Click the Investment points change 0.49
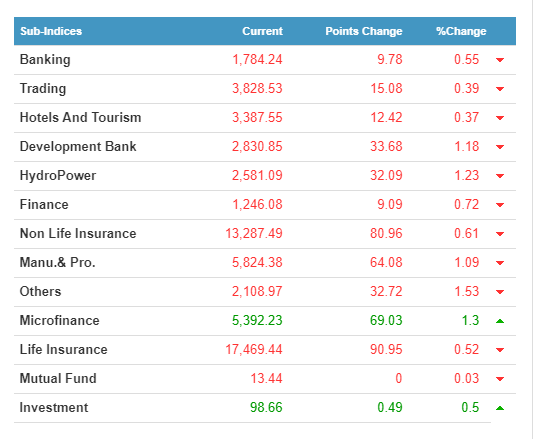The width and height of the screenshot is (533, 439). point(390,408)
